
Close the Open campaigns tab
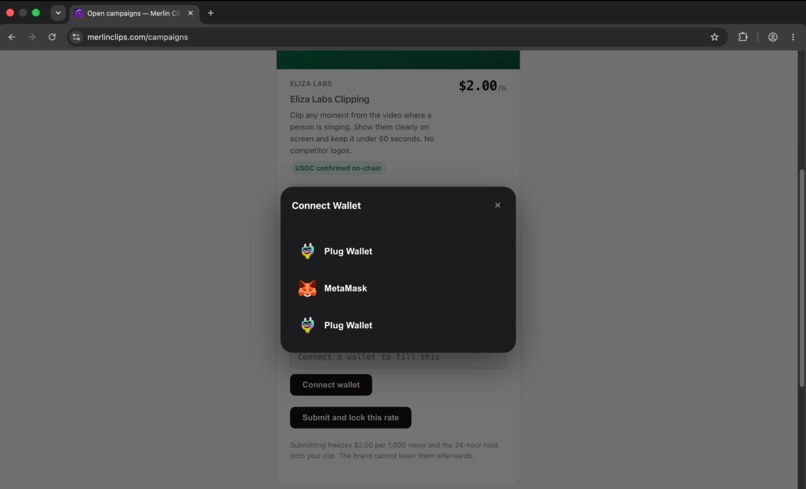tap(191, 13)
